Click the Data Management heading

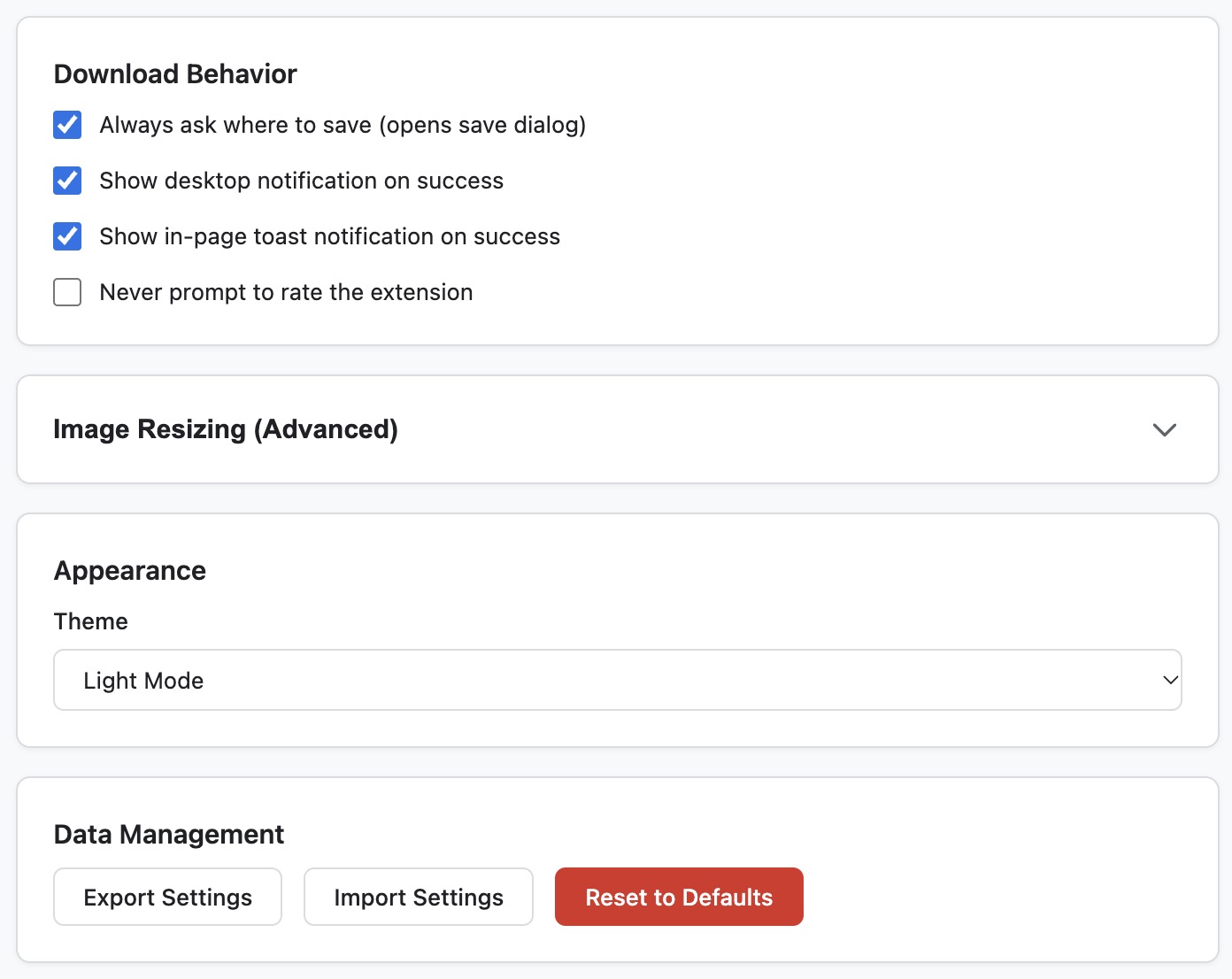click(x=169, y=835)
